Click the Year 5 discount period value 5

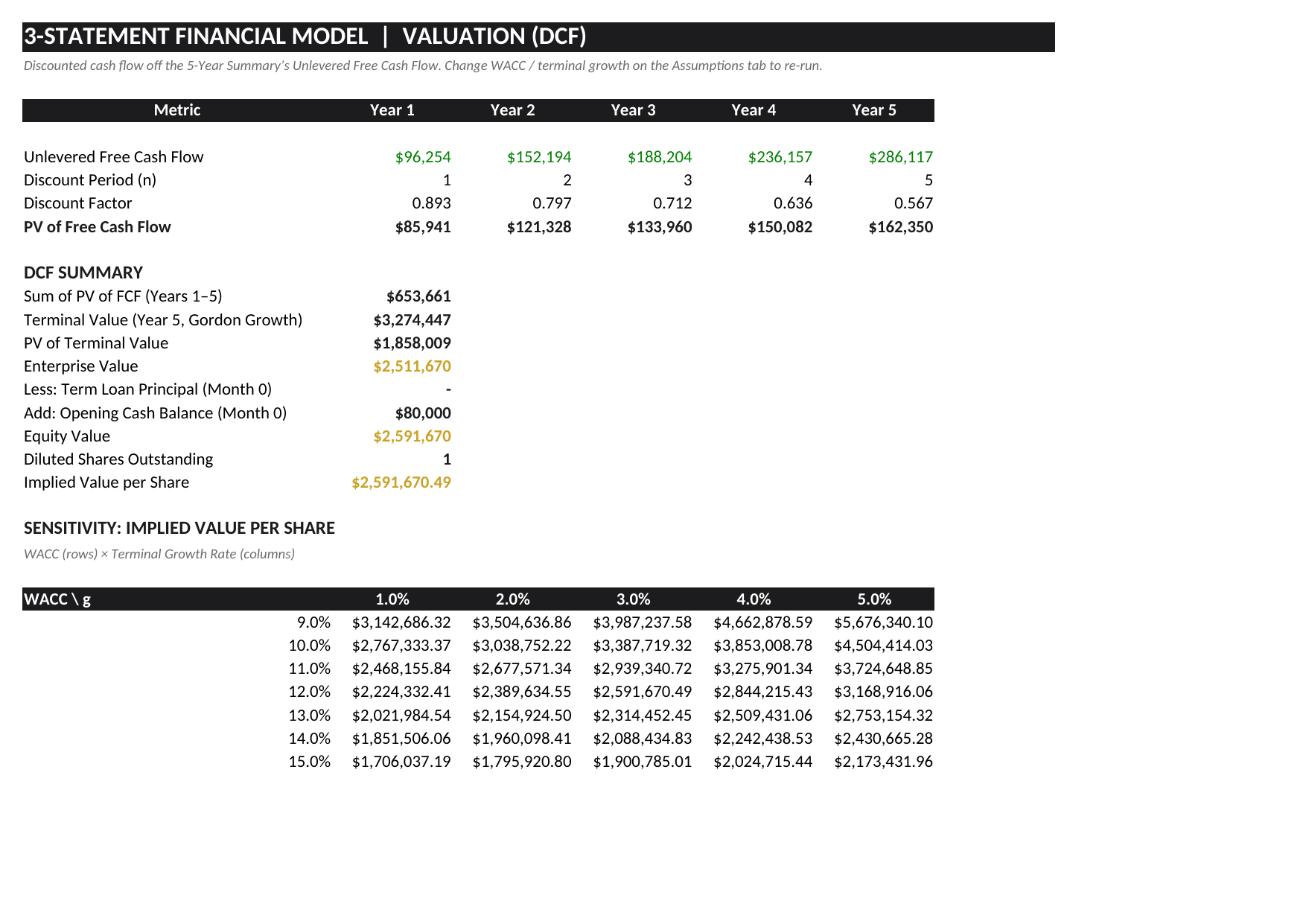[x=928, y=180]
